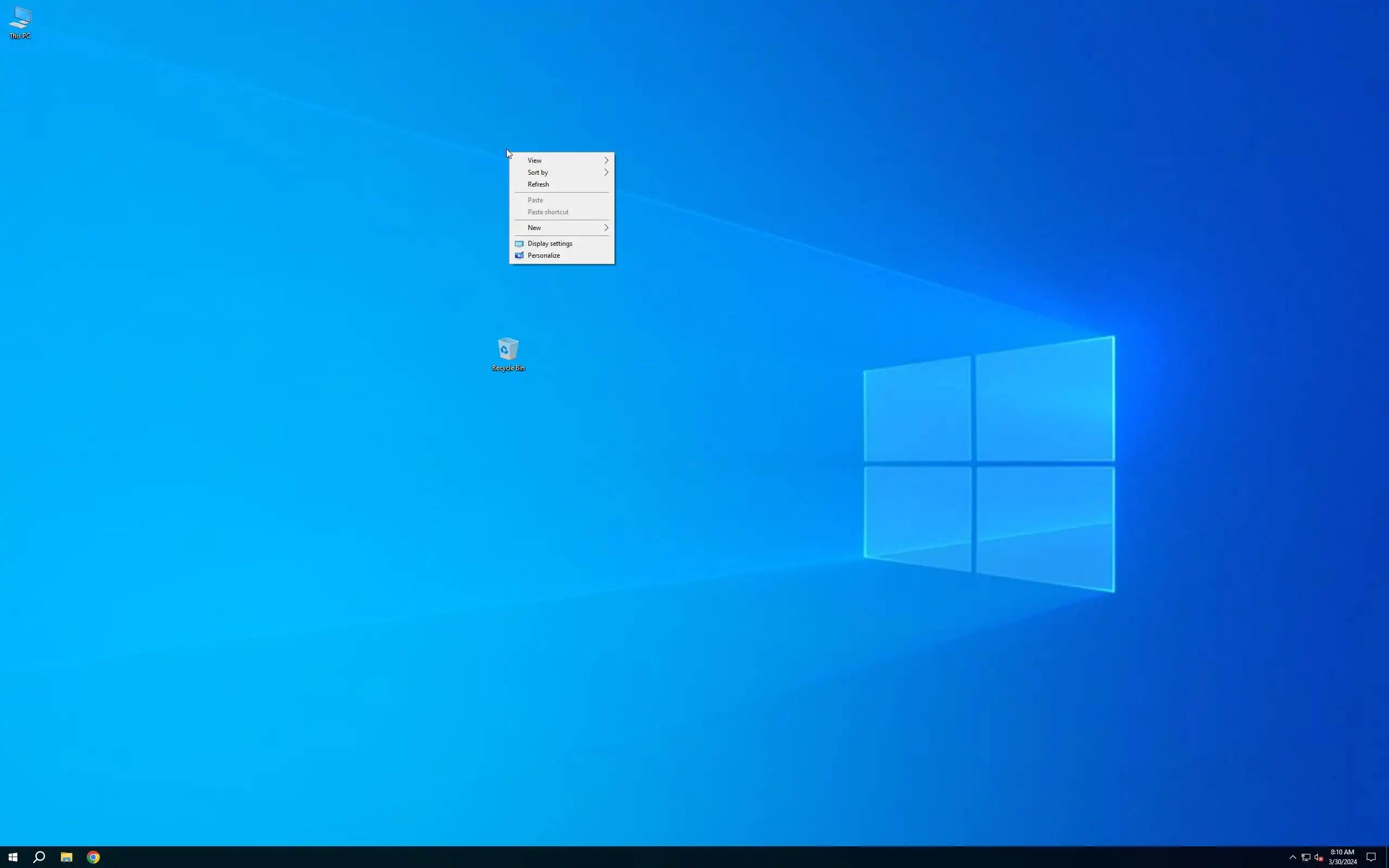Open the taskbar search magnifier
The width and height of the screenshot is (1389, 868).
(x=39, y=857)
